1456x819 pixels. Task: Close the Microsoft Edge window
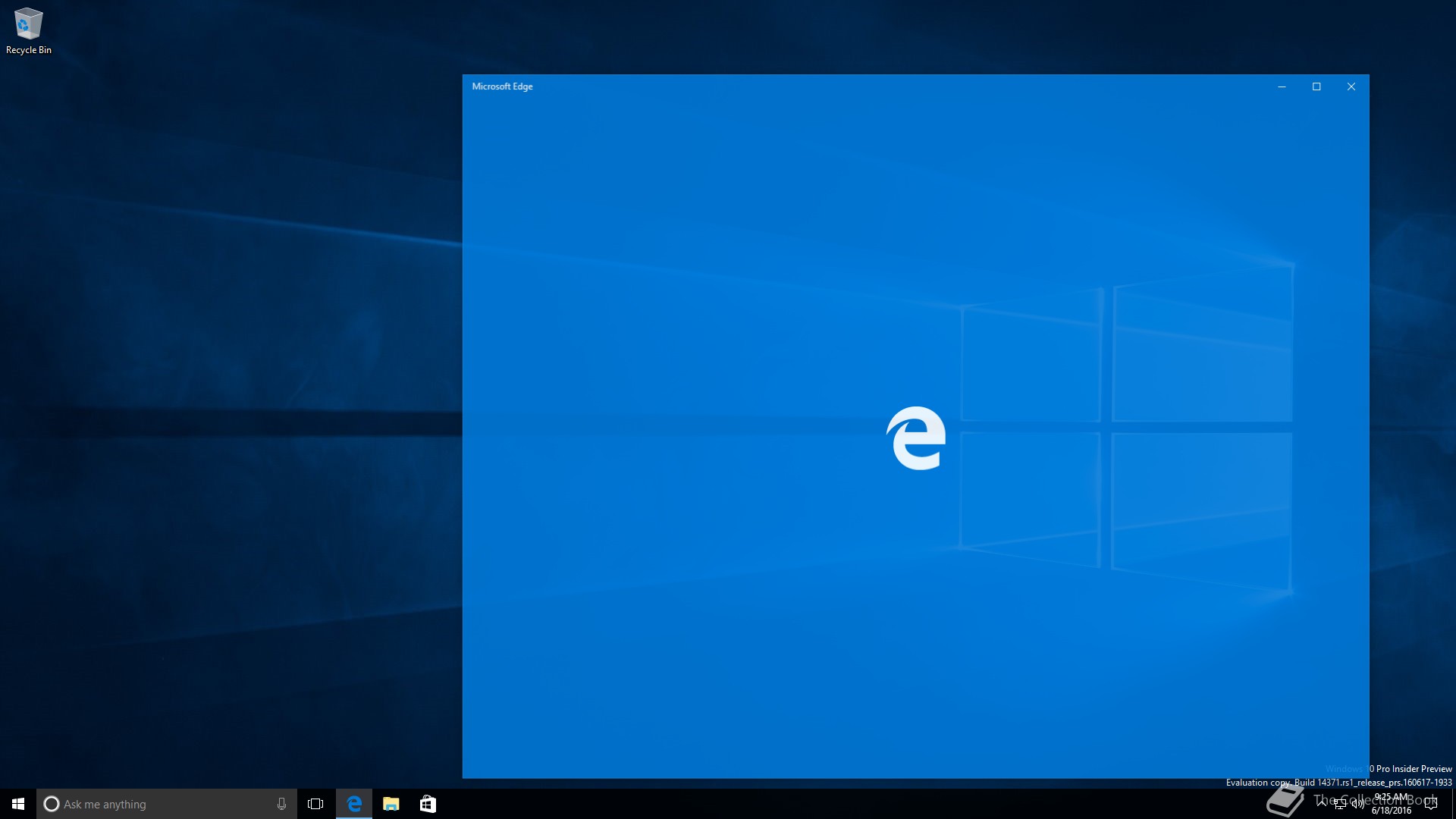(x=1351, y=86)
